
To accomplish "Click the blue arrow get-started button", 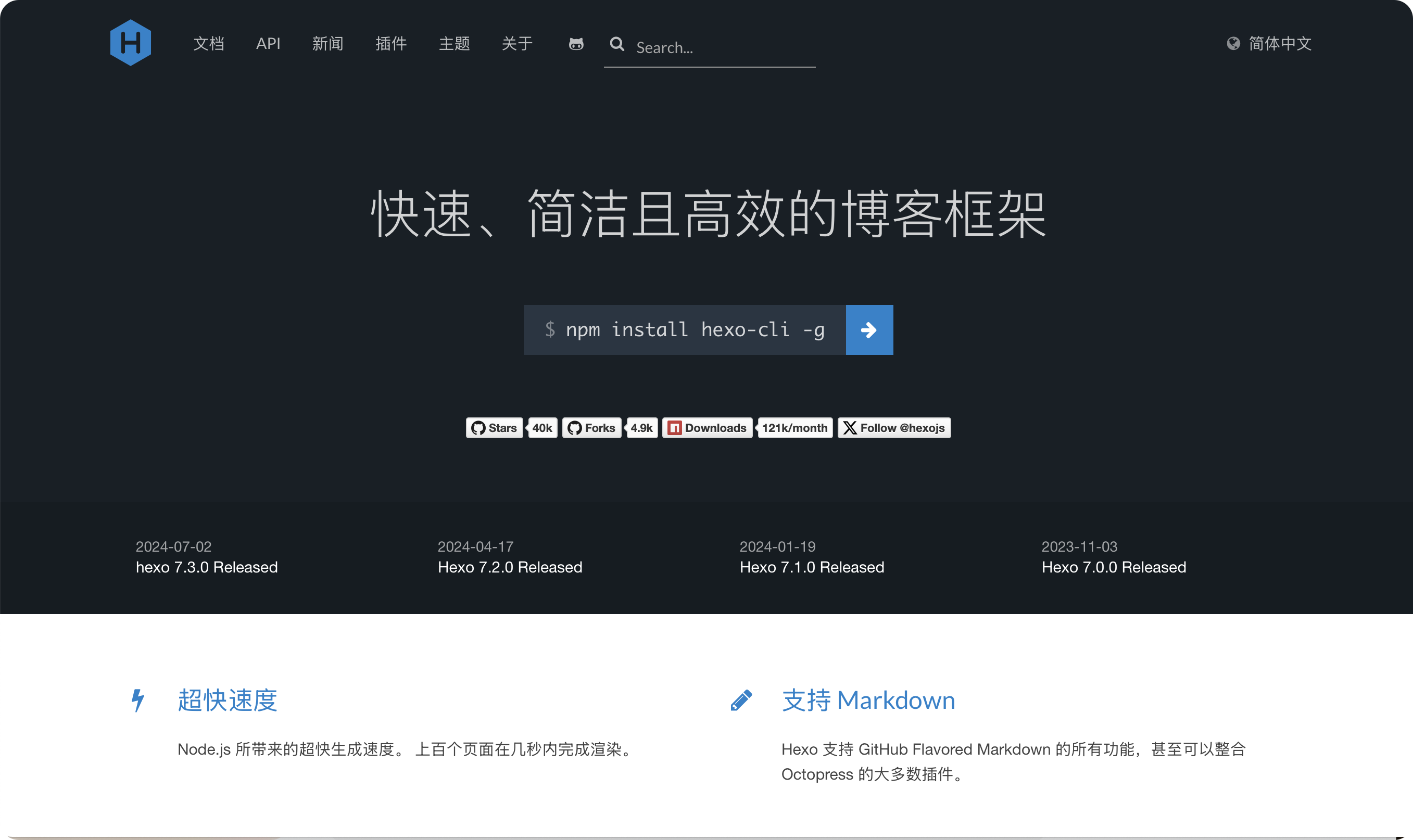I will click(869, 330).
